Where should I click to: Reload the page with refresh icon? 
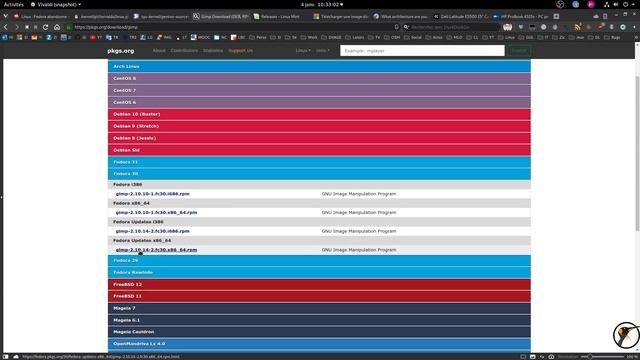[x=45, y=27]
